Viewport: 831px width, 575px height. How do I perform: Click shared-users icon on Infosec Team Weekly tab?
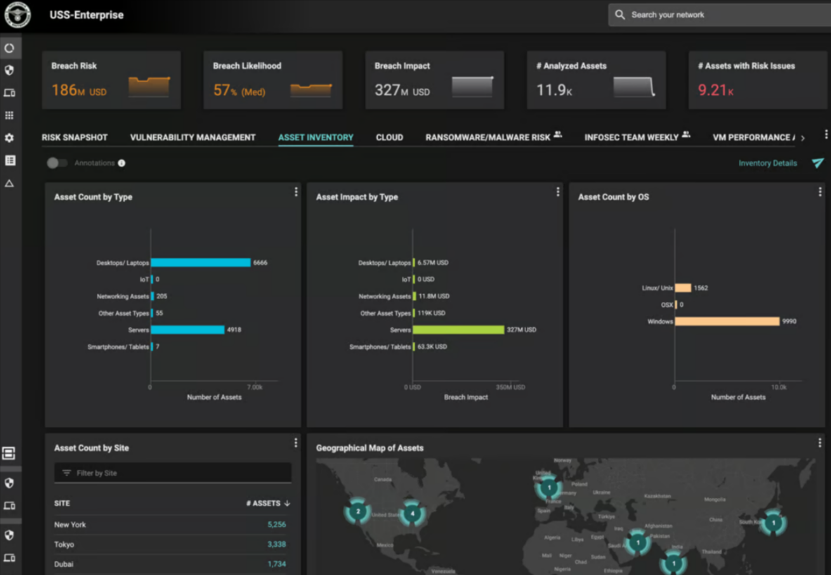(686, 135)
